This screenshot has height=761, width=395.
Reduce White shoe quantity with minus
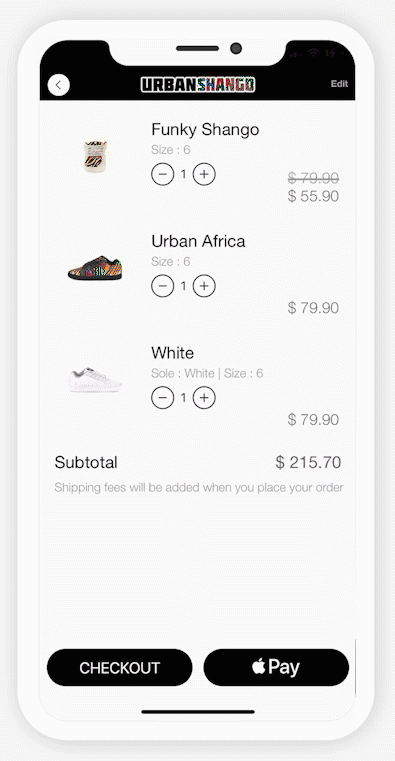[163, 397]
